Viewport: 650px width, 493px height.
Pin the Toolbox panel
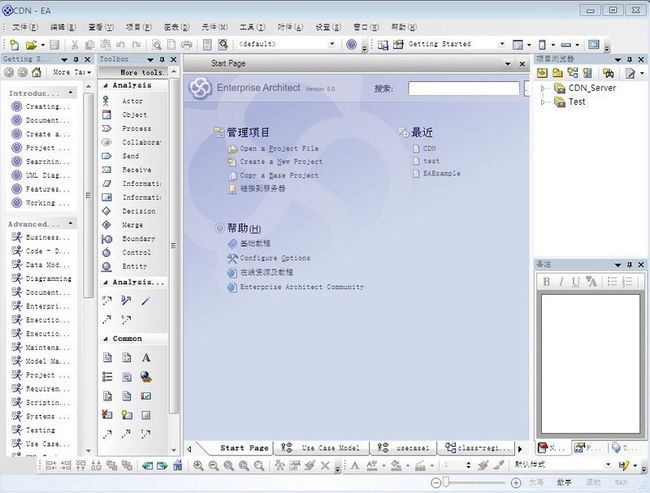(162, 60)
